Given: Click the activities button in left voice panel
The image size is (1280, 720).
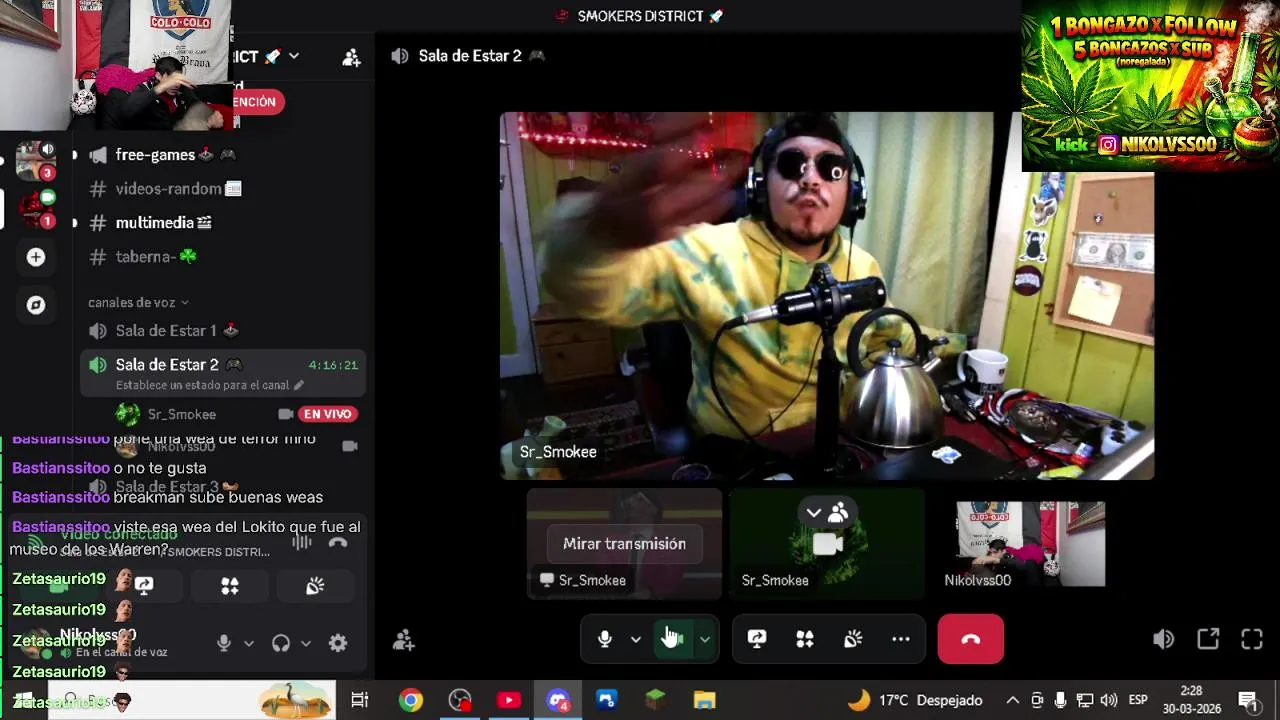Looking at the screenshot, I should click(x=230, y=586).
